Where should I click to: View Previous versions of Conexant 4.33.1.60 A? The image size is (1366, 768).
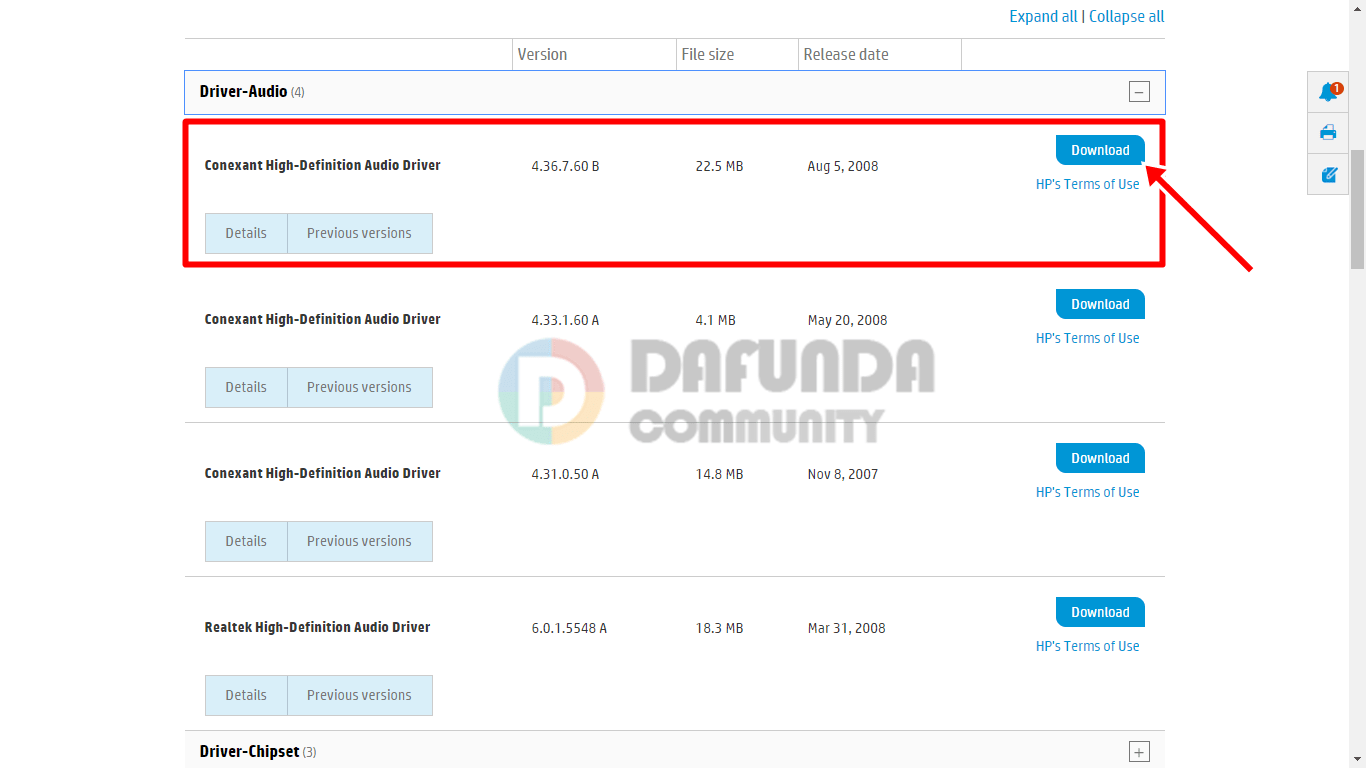pyautogui.click(x=359, y=387)
